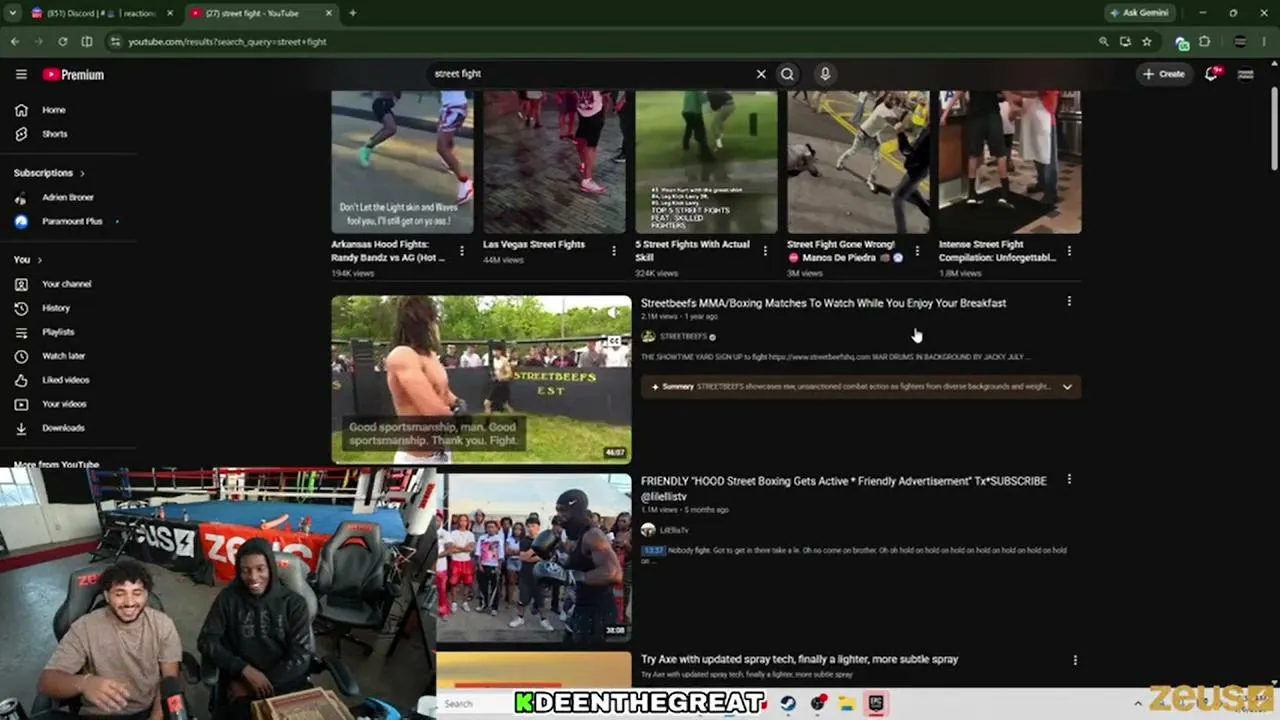Click the Liked videos thumbs-up icon
This screenshot has width=1280, height=720.
tap(21, 380)
